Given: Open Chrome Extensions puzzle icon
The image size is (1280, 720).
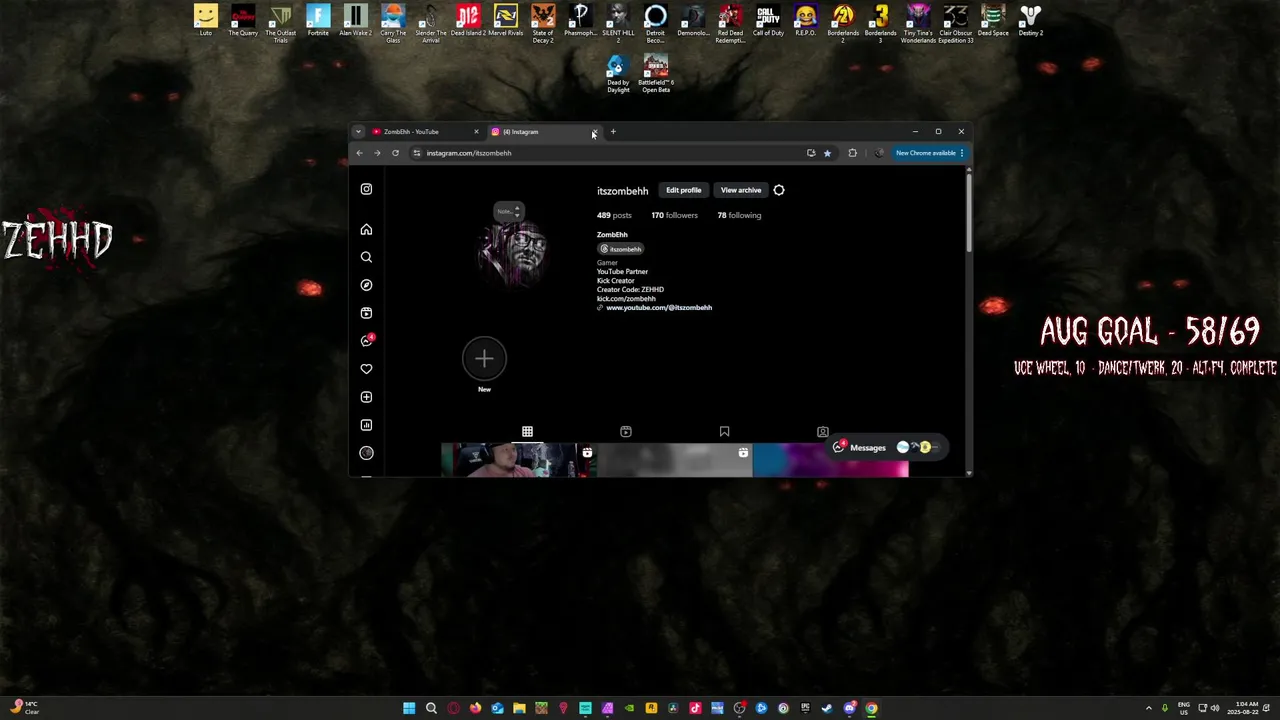Looking at the screenshot, I should click(852, 153).
